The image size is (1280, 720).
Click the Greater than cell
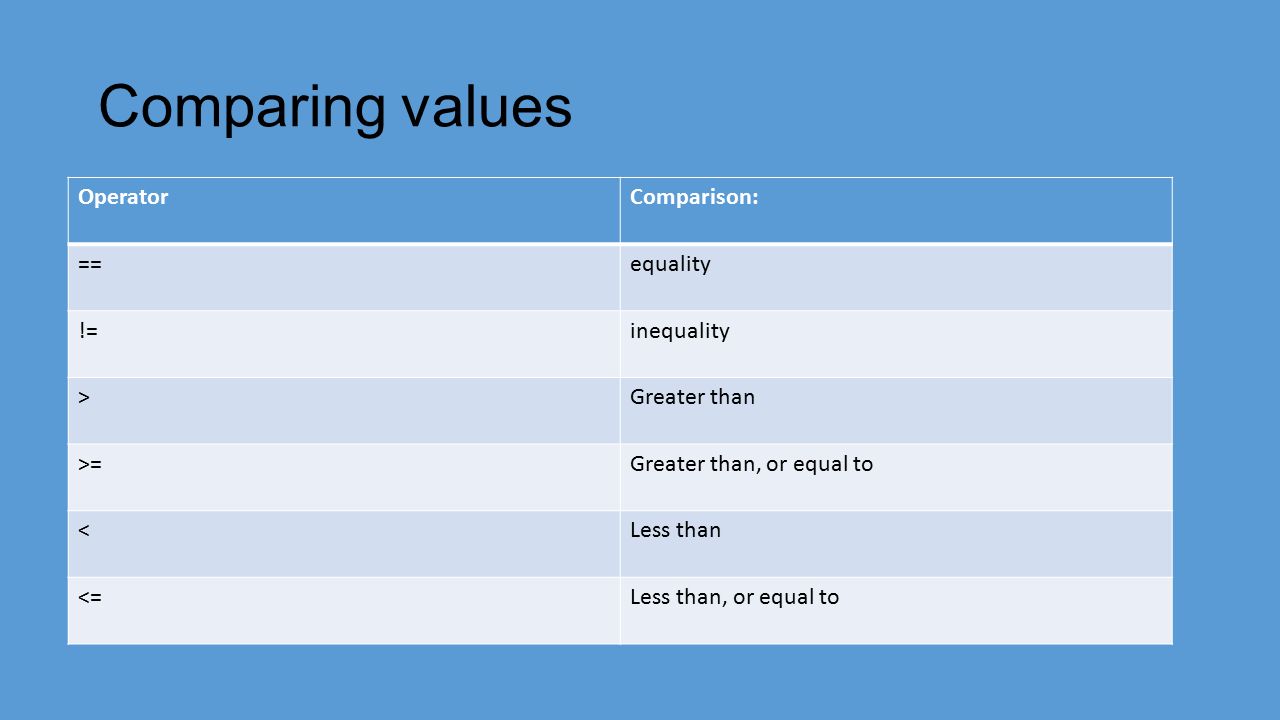tap(896, 410)
